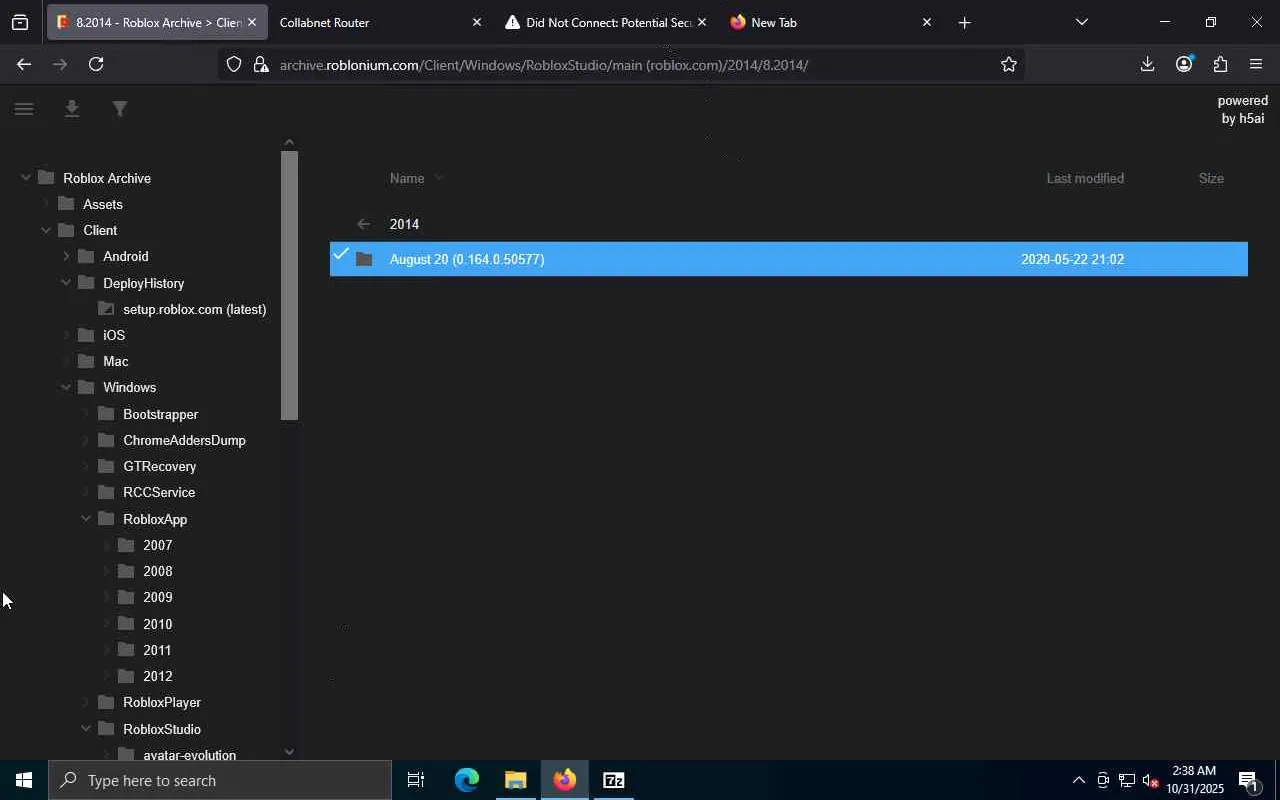Open the Firefox downloads panel
Image resolution: width=1280 pixels, height=800 pixels.
(1147, 64)
